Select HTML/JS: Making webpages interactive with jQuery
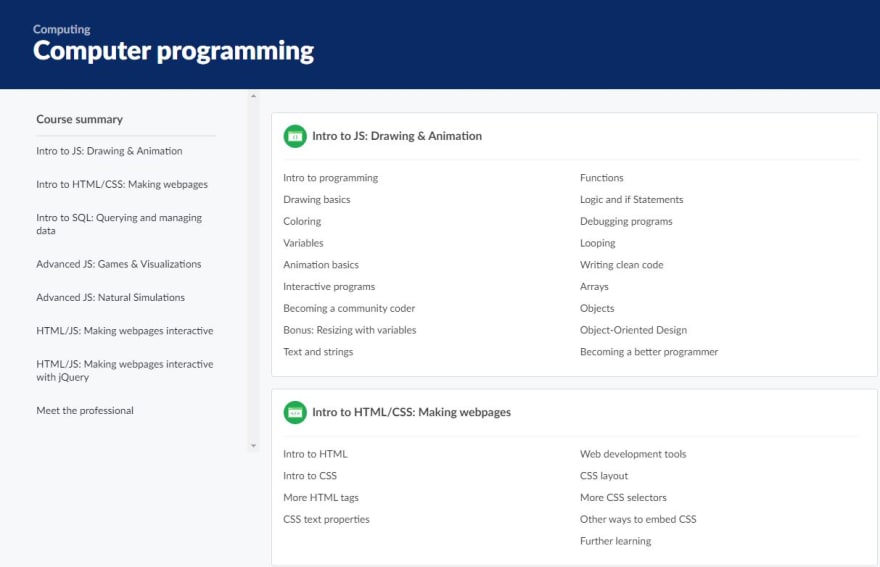The height and width of the screenshot is (567, 880). [x=125, y=371]
